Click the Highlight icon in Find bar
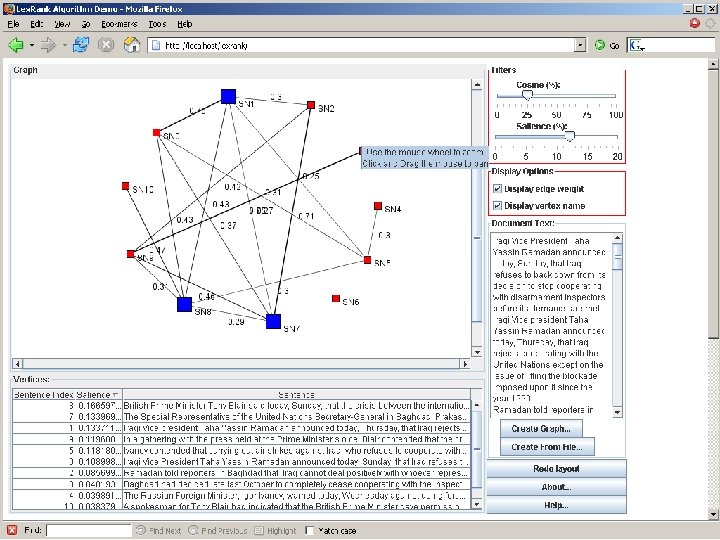 259,530
